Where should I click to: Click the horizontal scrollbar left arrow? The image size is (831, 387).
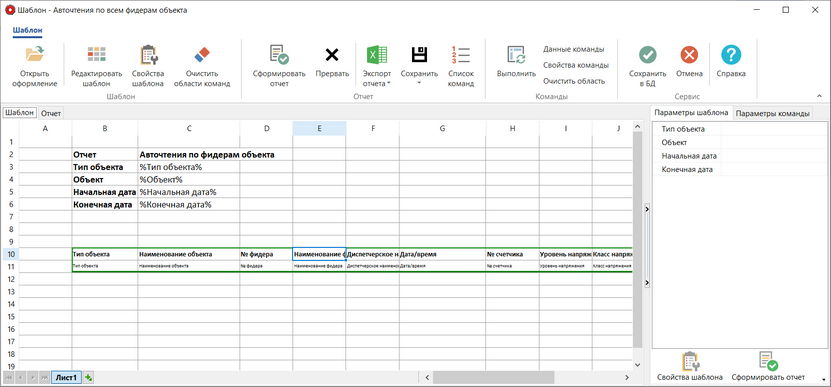pos(427,377)
